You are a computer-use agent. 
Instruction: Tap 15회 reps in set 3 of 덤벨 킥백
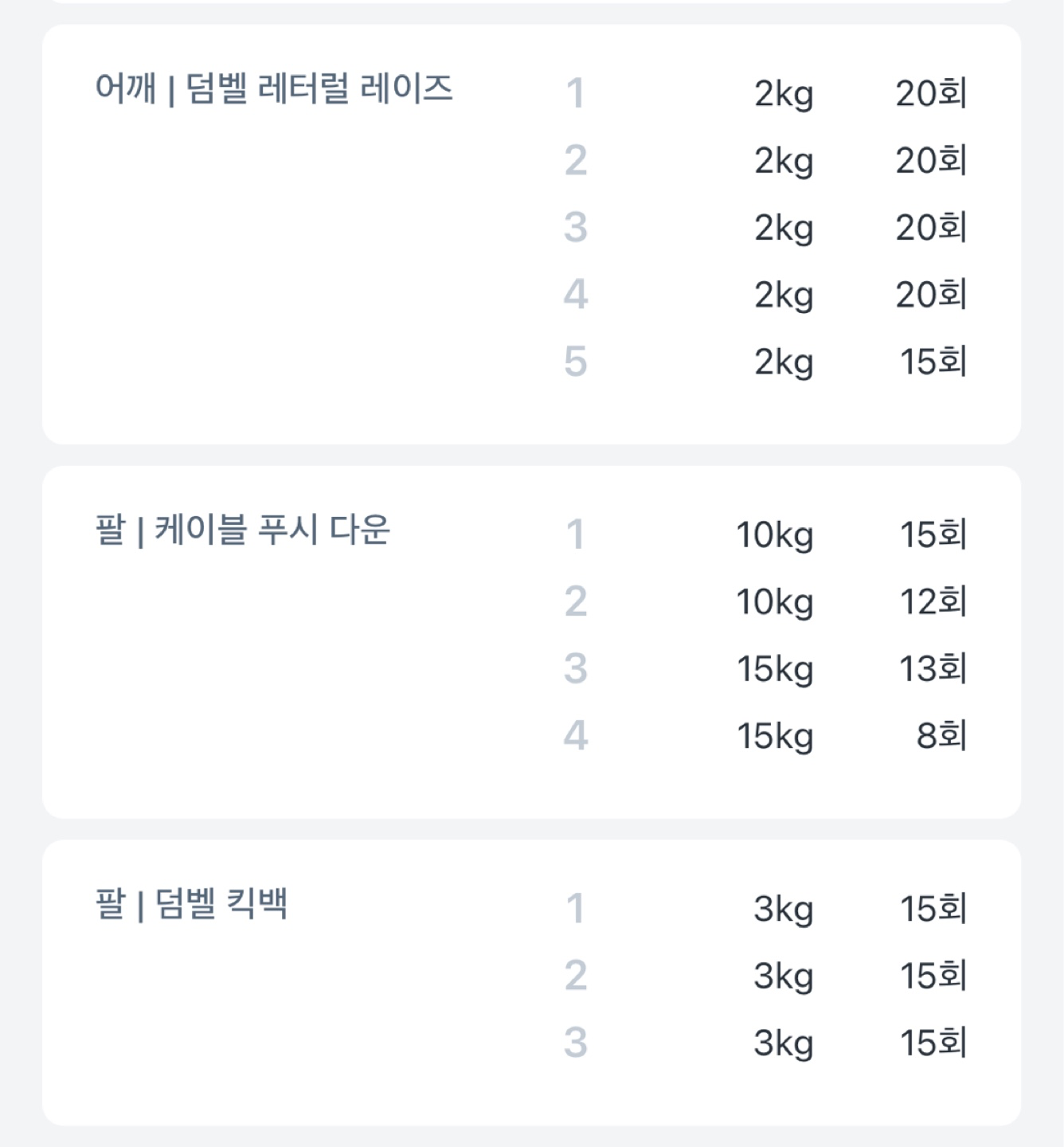(933, 1043)
